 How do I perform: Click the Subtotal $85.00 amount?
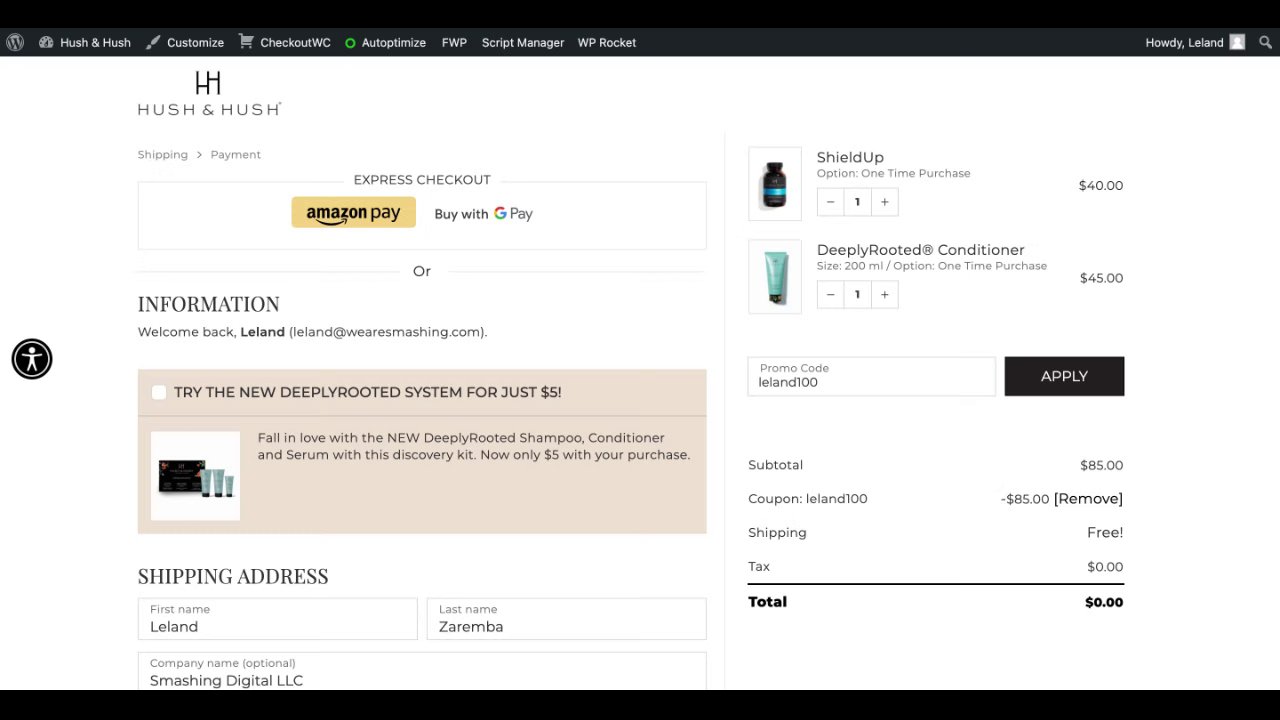[x=1101, y=465]
